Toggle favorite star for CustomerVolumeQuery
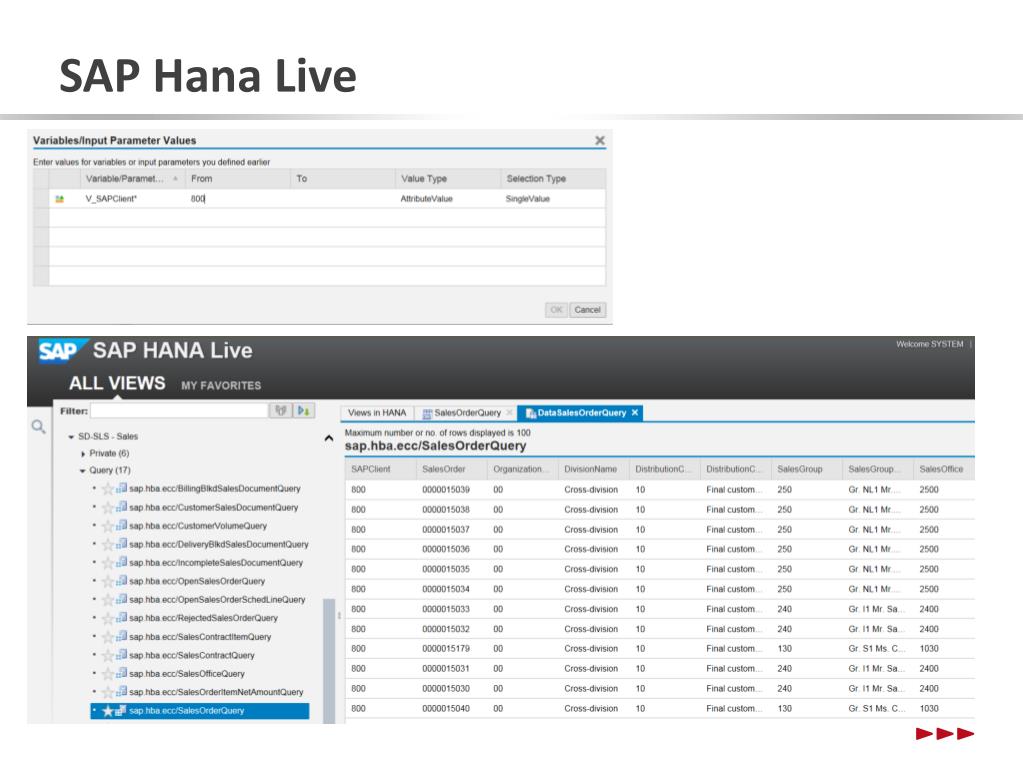1023x767 pixels. [108, 526]
